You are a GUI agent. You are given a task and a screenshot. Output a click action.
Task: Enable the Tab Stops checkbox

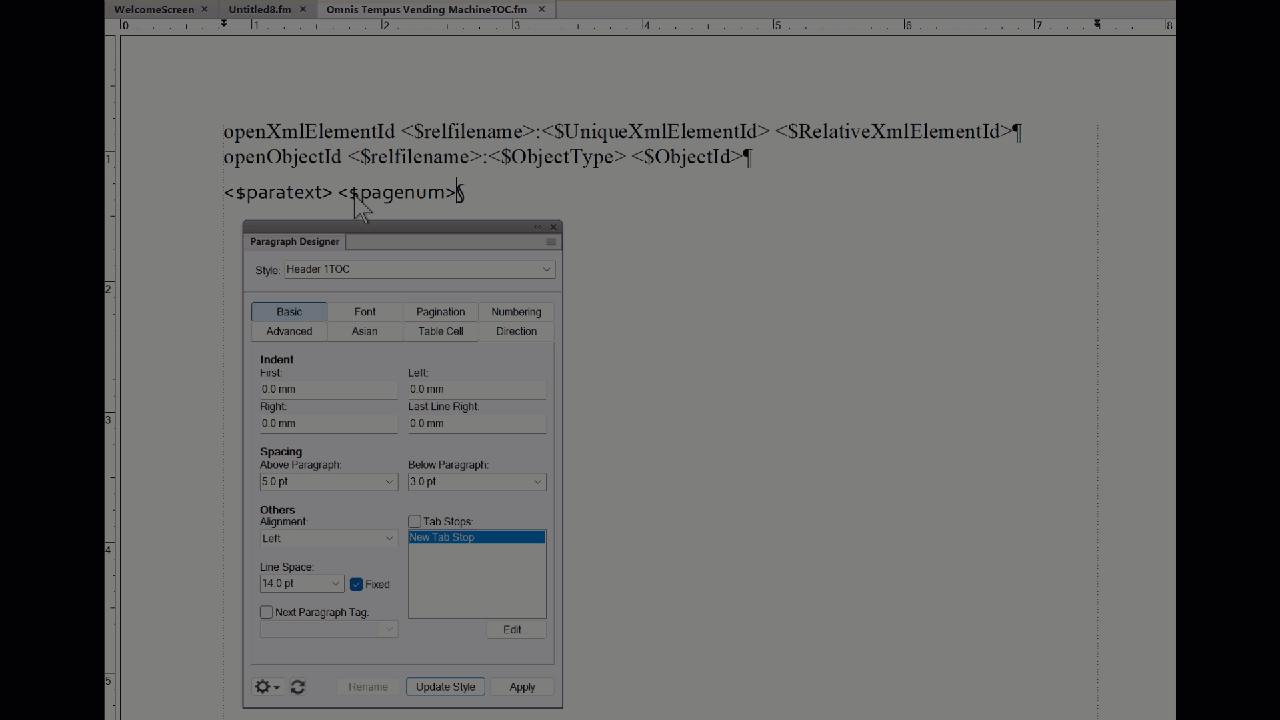point(414,522)
